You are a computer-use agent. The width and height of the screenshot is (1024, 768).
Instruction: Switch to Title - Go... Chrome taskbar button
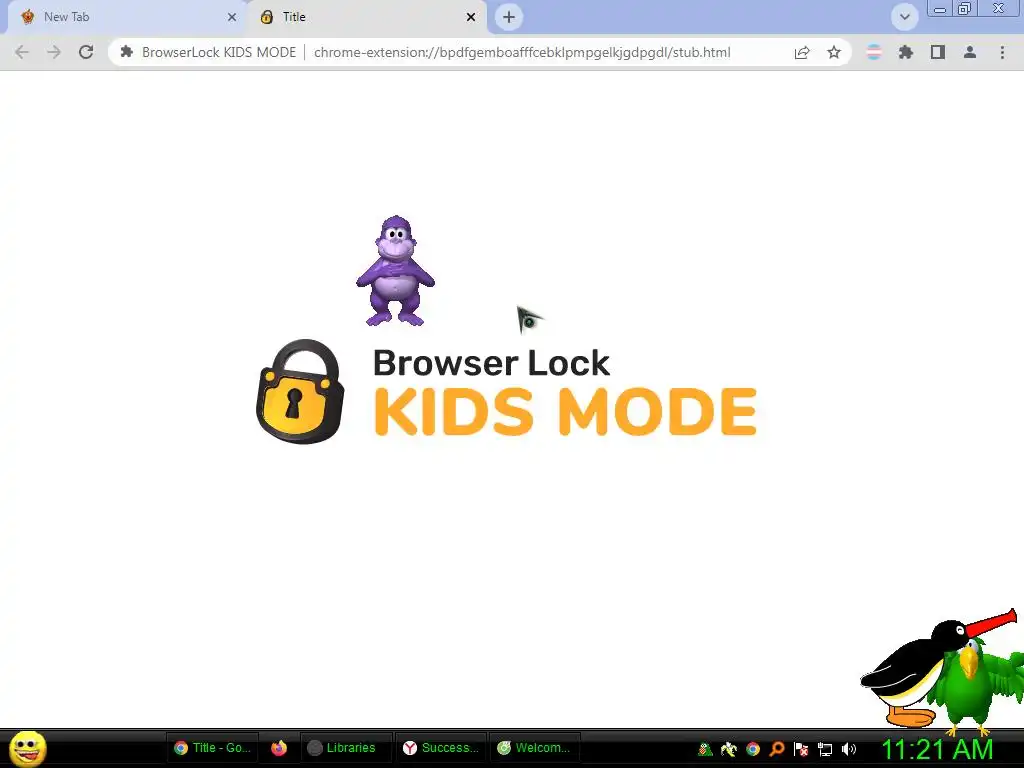point(212,748)
